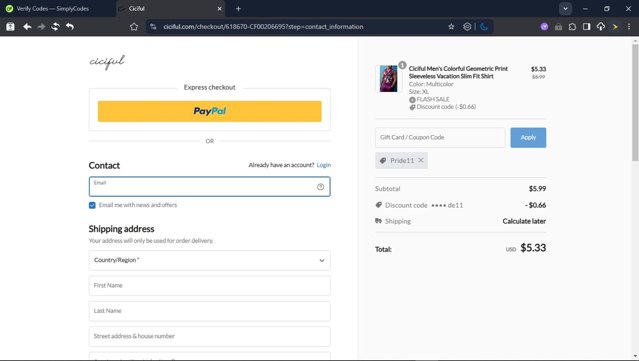Click the browser back arrow

(x=27, y=26)
